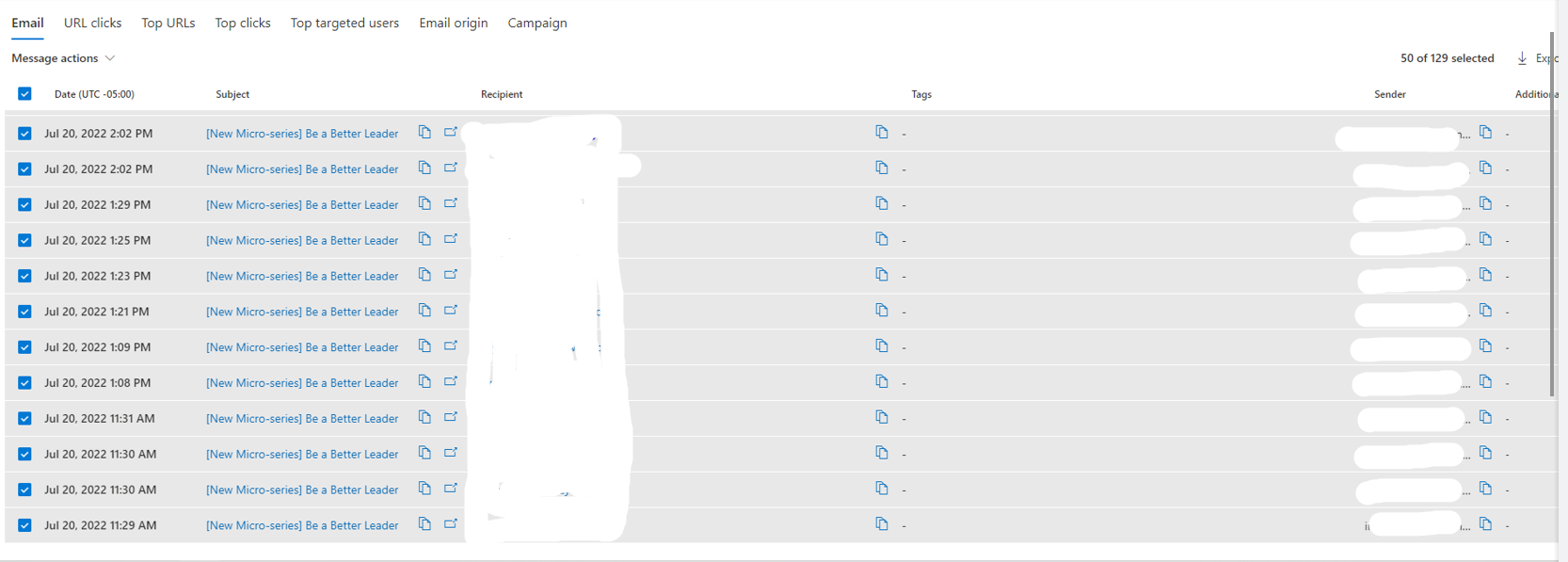The height and width of the screenshot is (562, 1568).
Task: Open the Message actions dropdown
Action: click(x=62, y=57)
